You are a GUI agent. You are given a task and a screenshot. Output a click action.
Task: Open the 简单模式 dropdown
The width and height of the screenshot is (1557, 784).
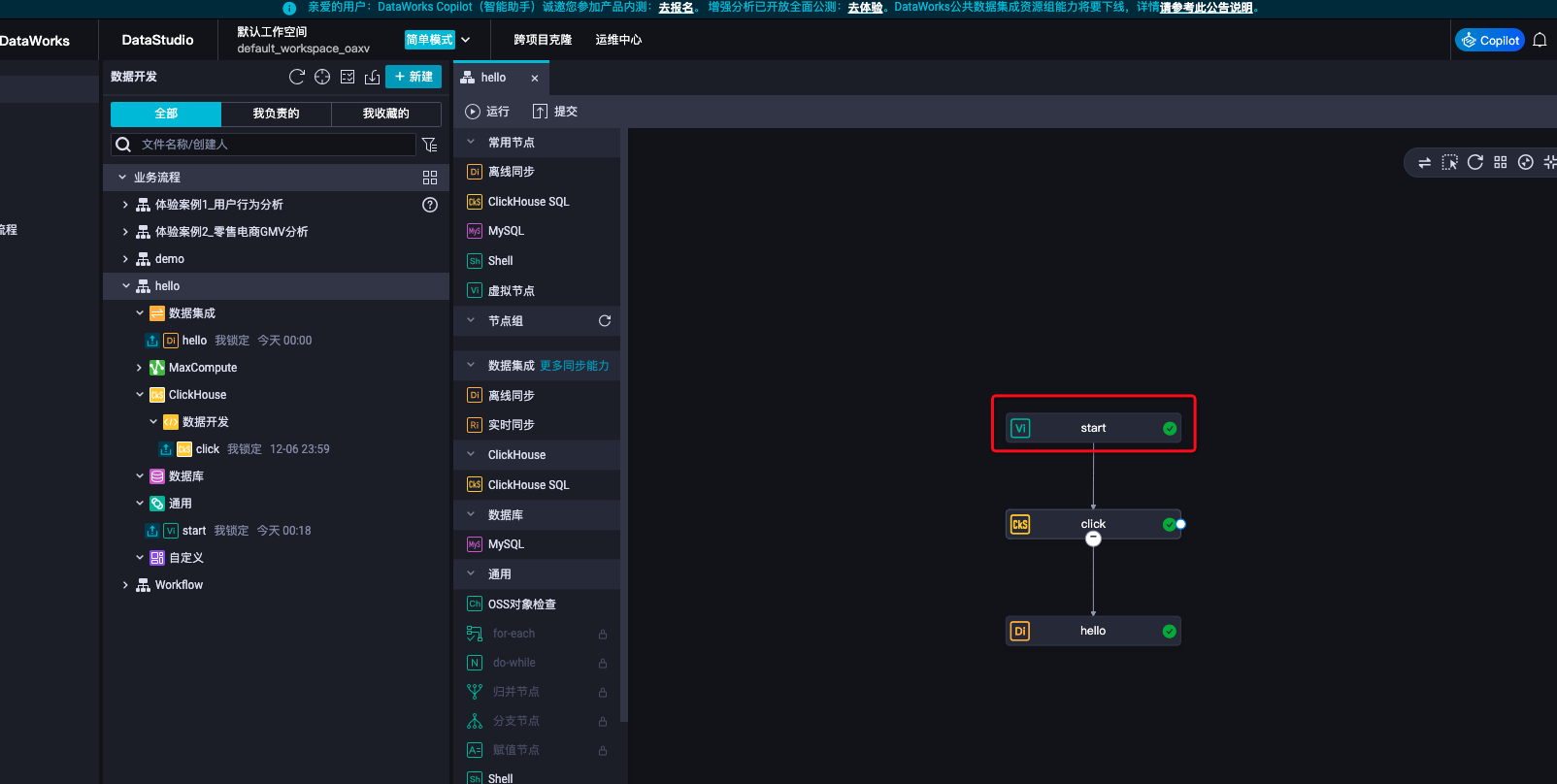(438, 40)
